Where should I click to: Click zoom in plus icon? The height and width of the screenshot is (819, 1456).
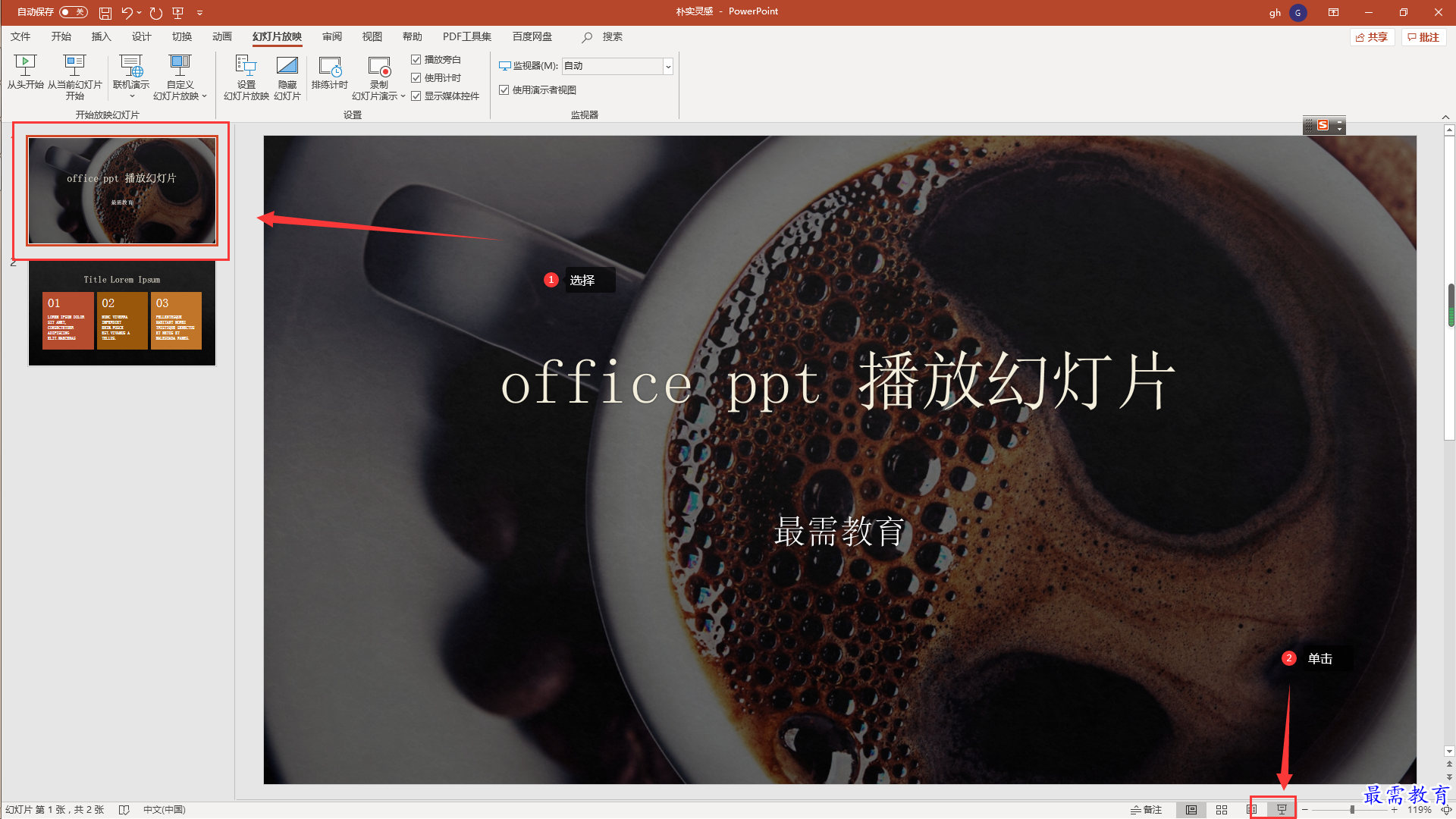point(1394,810)
